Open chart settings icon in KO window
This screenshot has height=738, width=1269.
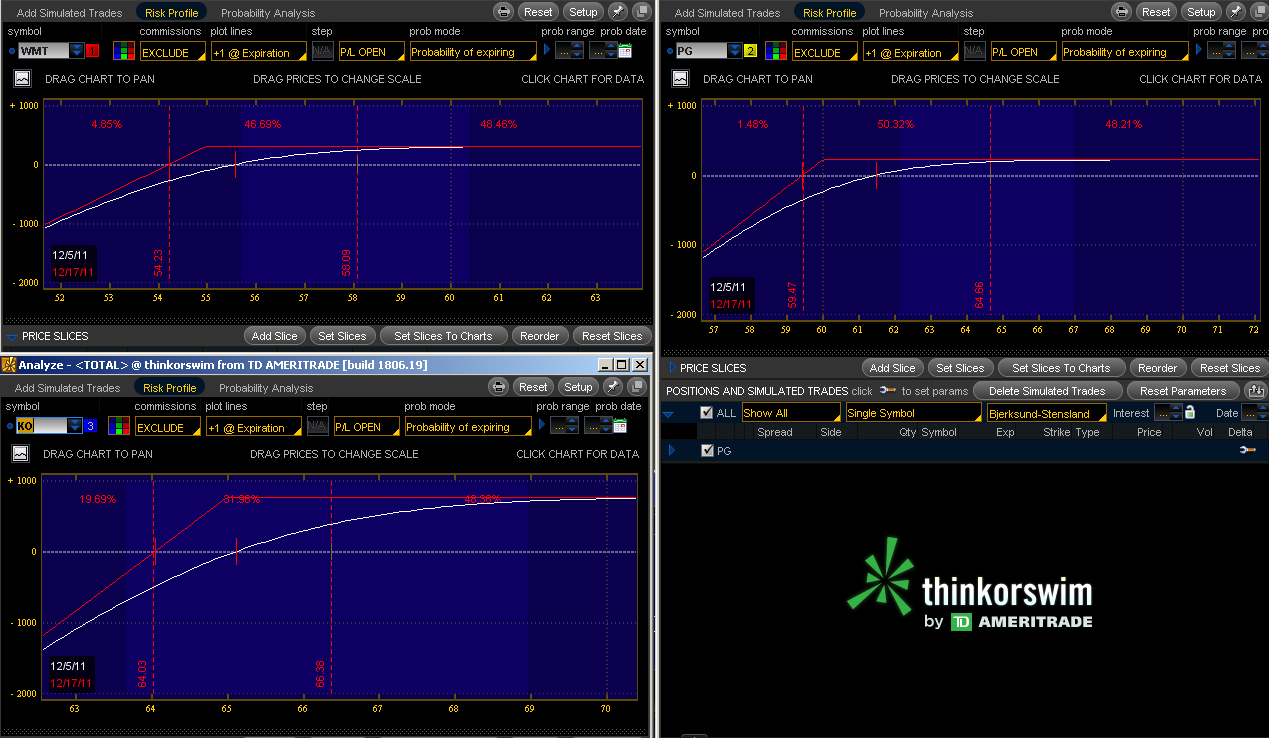point(22,453)
